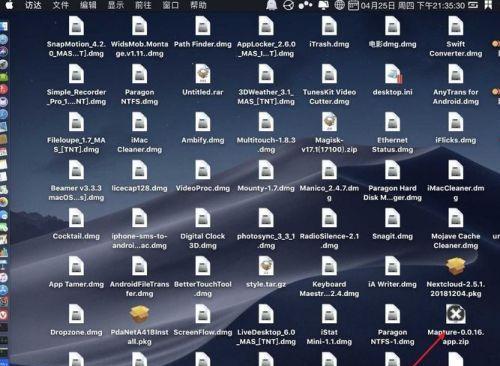The width and height of the screenshot is (500, 366).
Task: Select the Magisk-v17.1 zip file icon
Action: pos(329,122)
